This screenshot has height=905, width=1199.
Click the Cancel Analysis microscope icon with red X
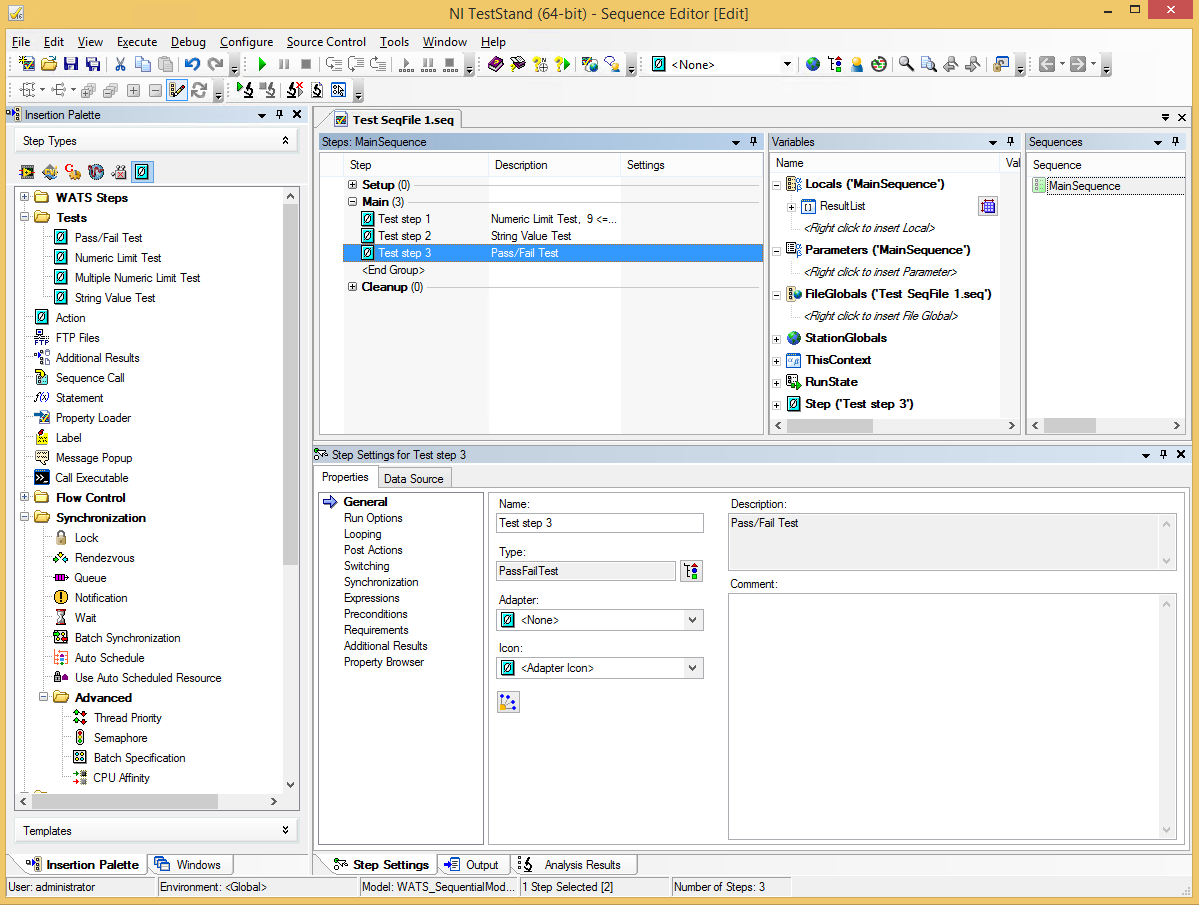(x=294, y=90)
